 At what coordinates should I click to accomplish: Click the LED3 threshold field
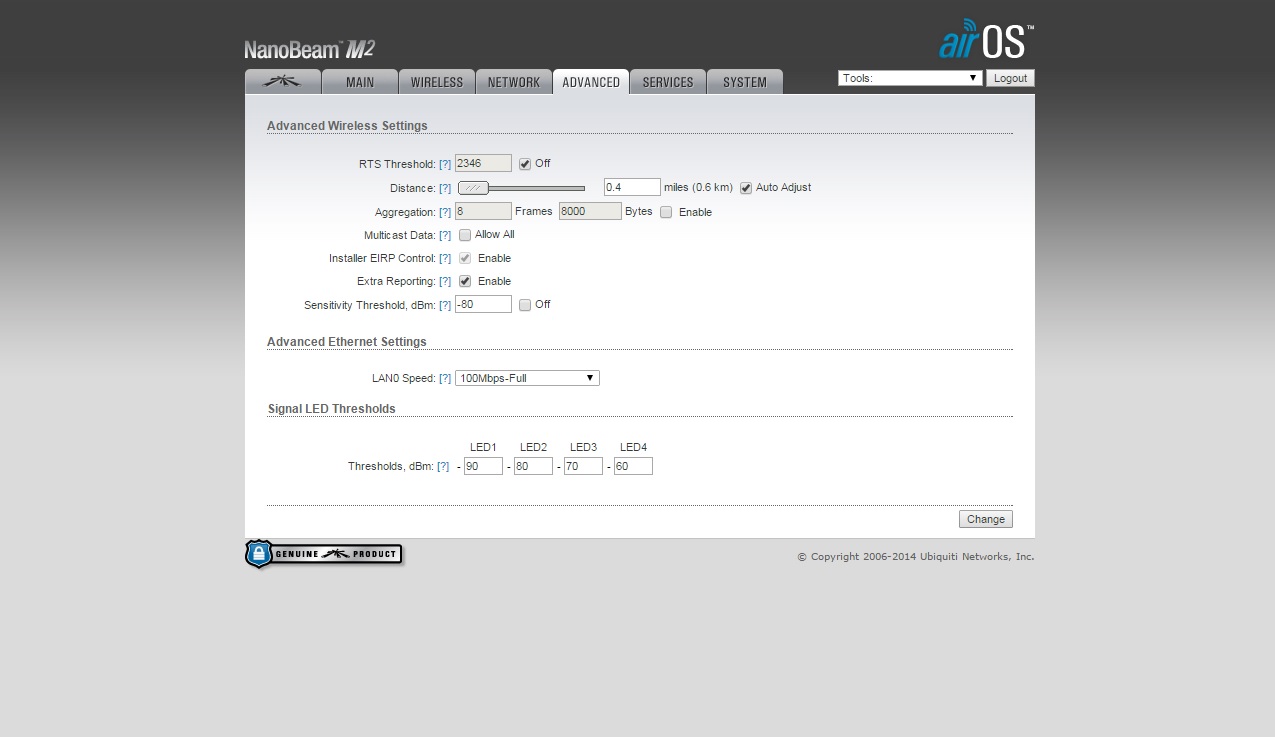(x=583, y=466)
